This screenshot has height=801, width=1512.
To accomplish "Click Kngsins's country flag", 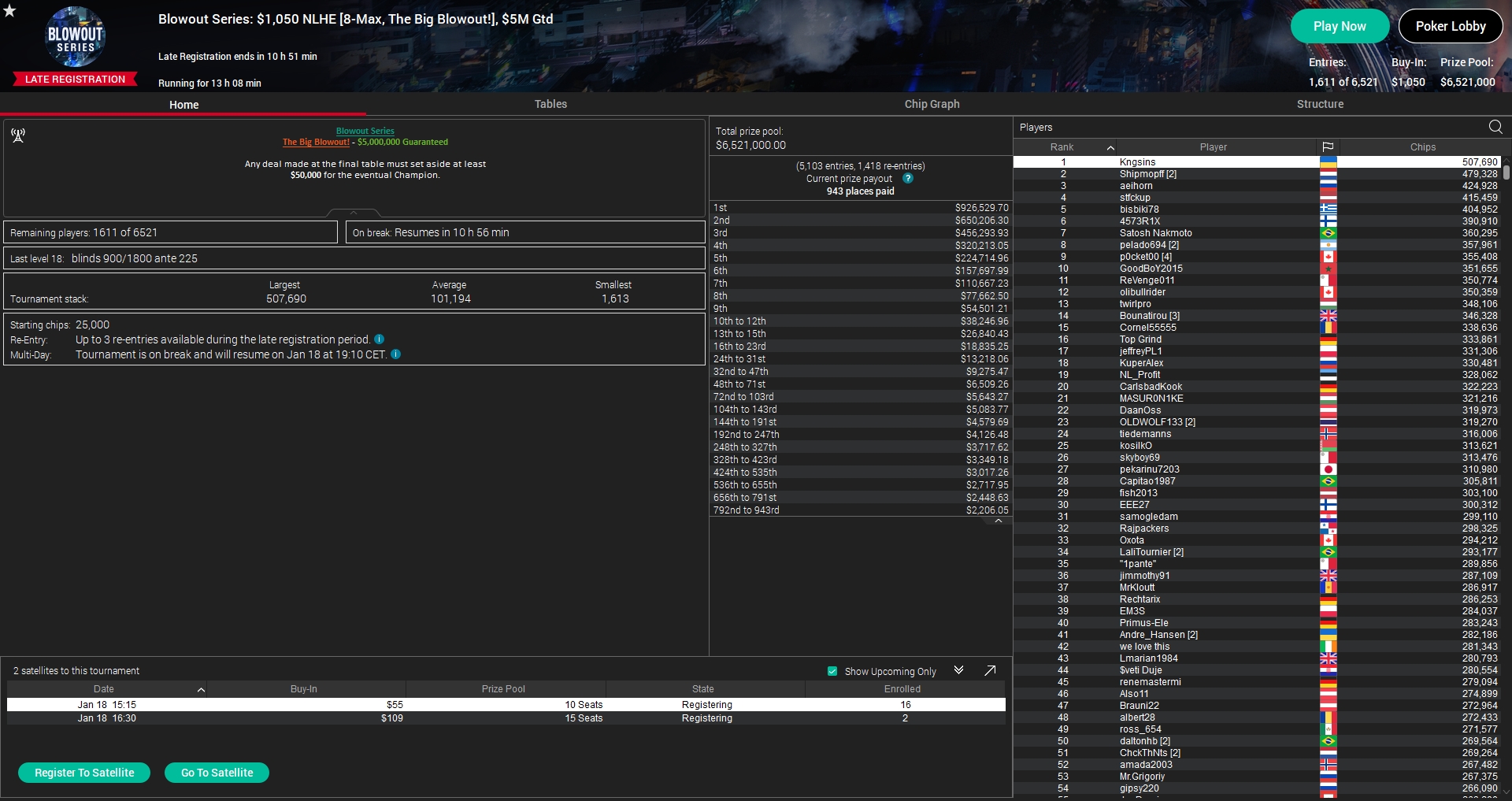I will (1329, 162).
